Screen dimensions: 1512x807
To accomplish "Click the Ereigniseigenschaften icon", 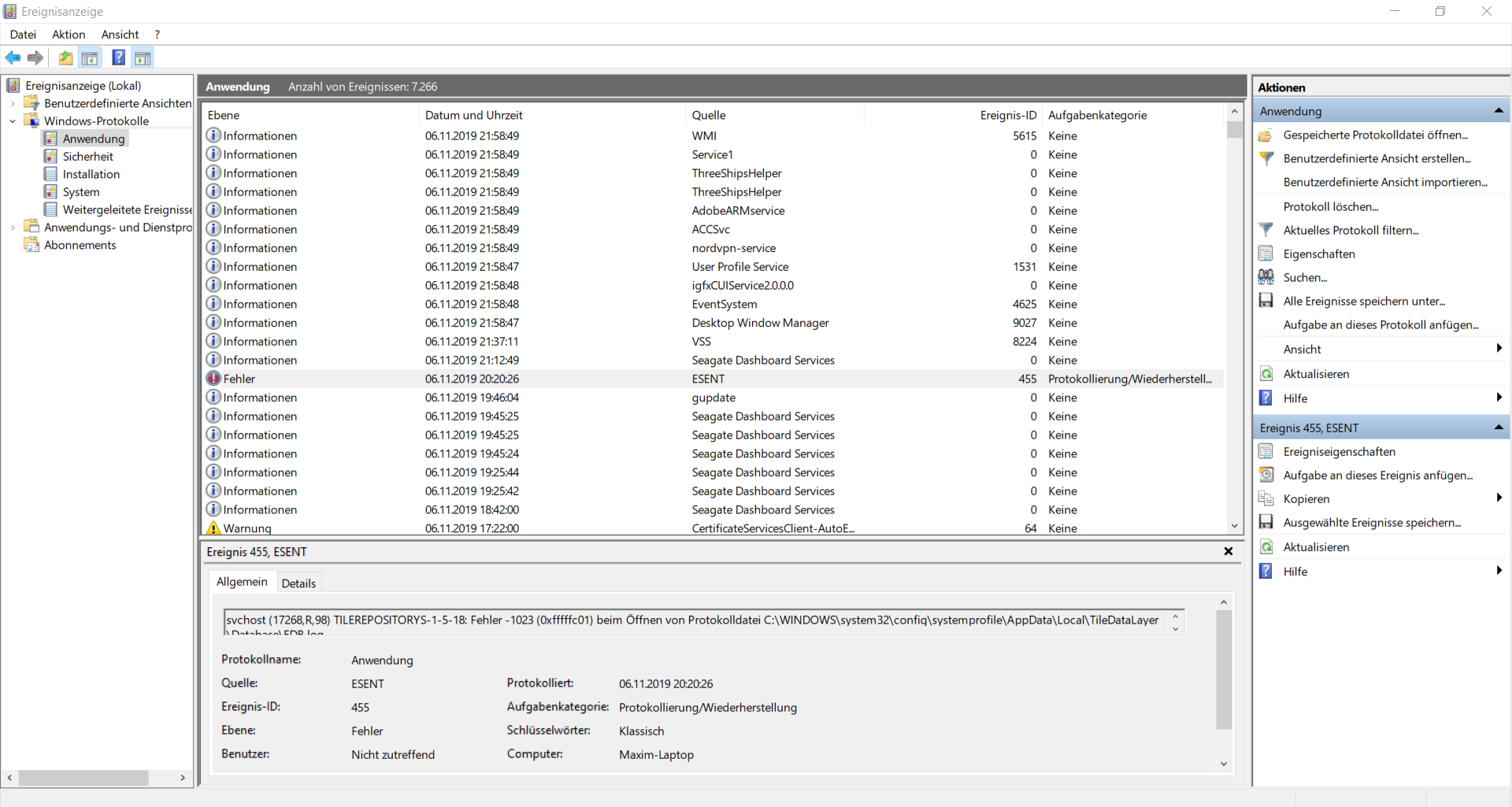I will (x=1266, y=451).
